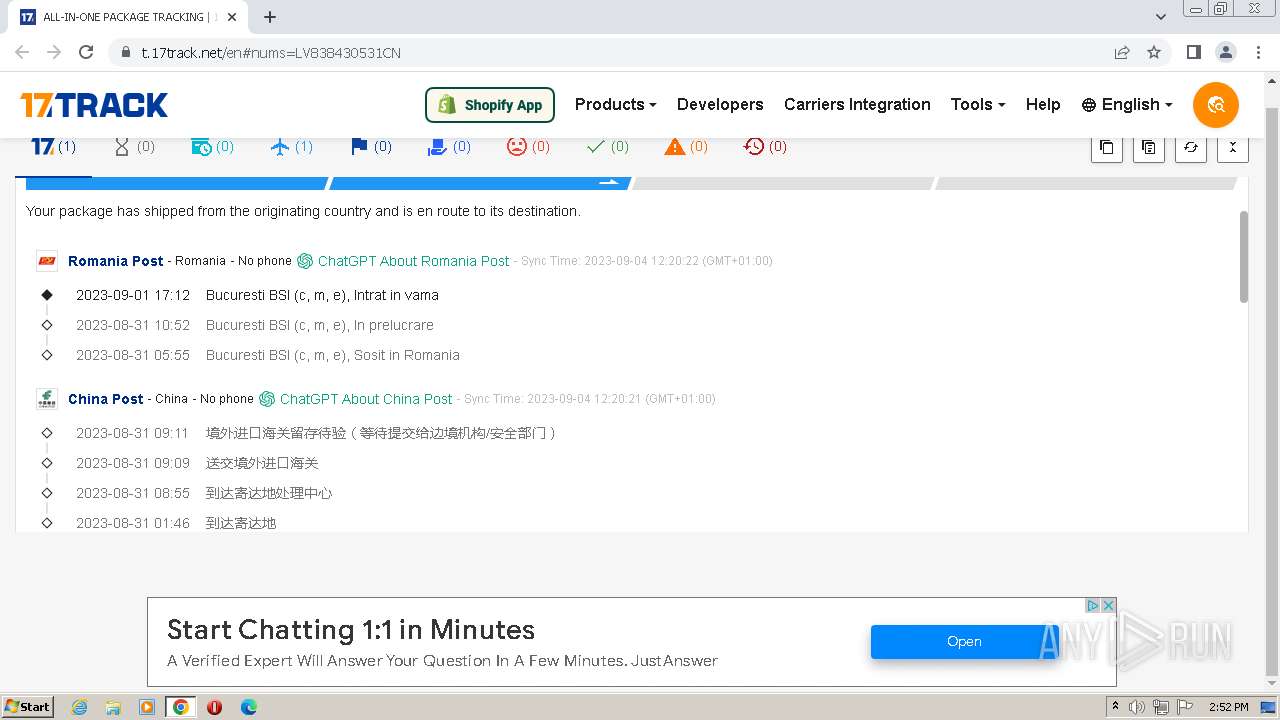This screenshot has height=720, width=1280.
Task: Click the package shipped status message
Action: (x=303, y=211)
